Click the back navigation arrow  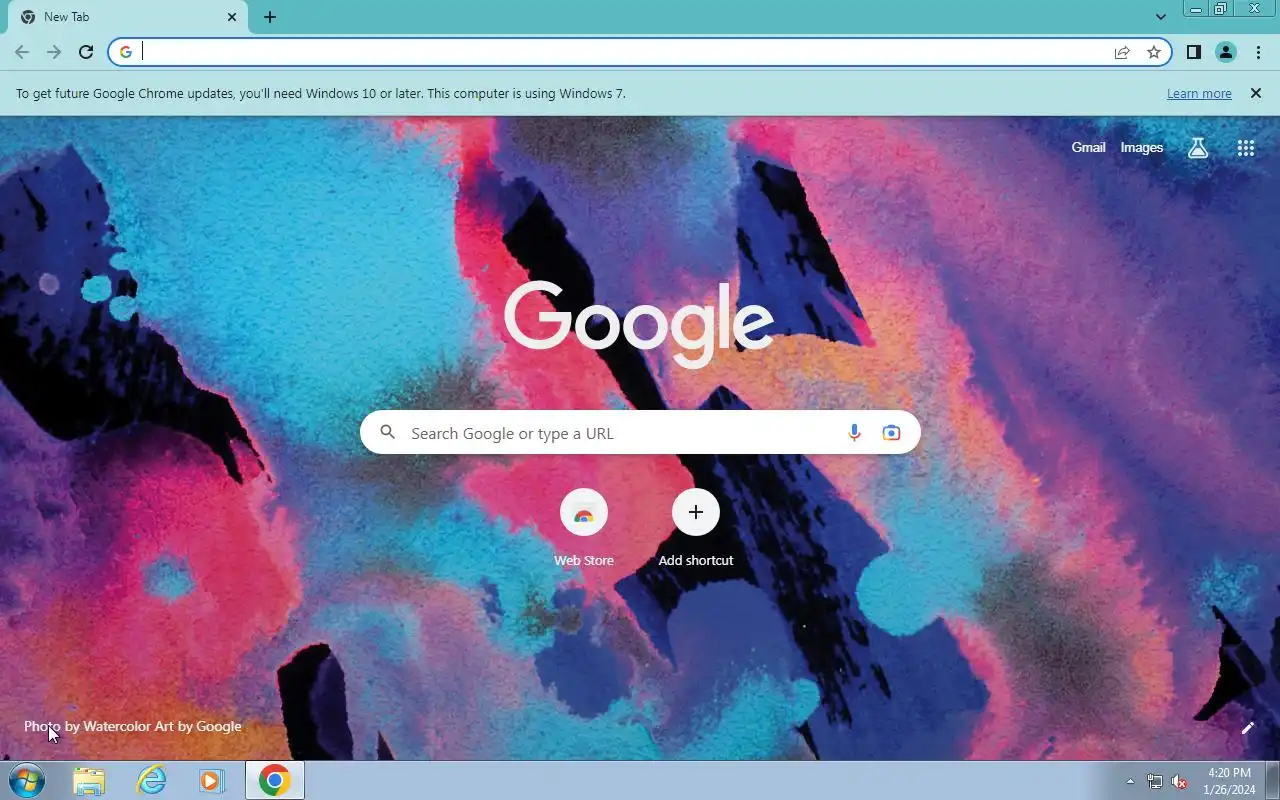coord(22,52)
